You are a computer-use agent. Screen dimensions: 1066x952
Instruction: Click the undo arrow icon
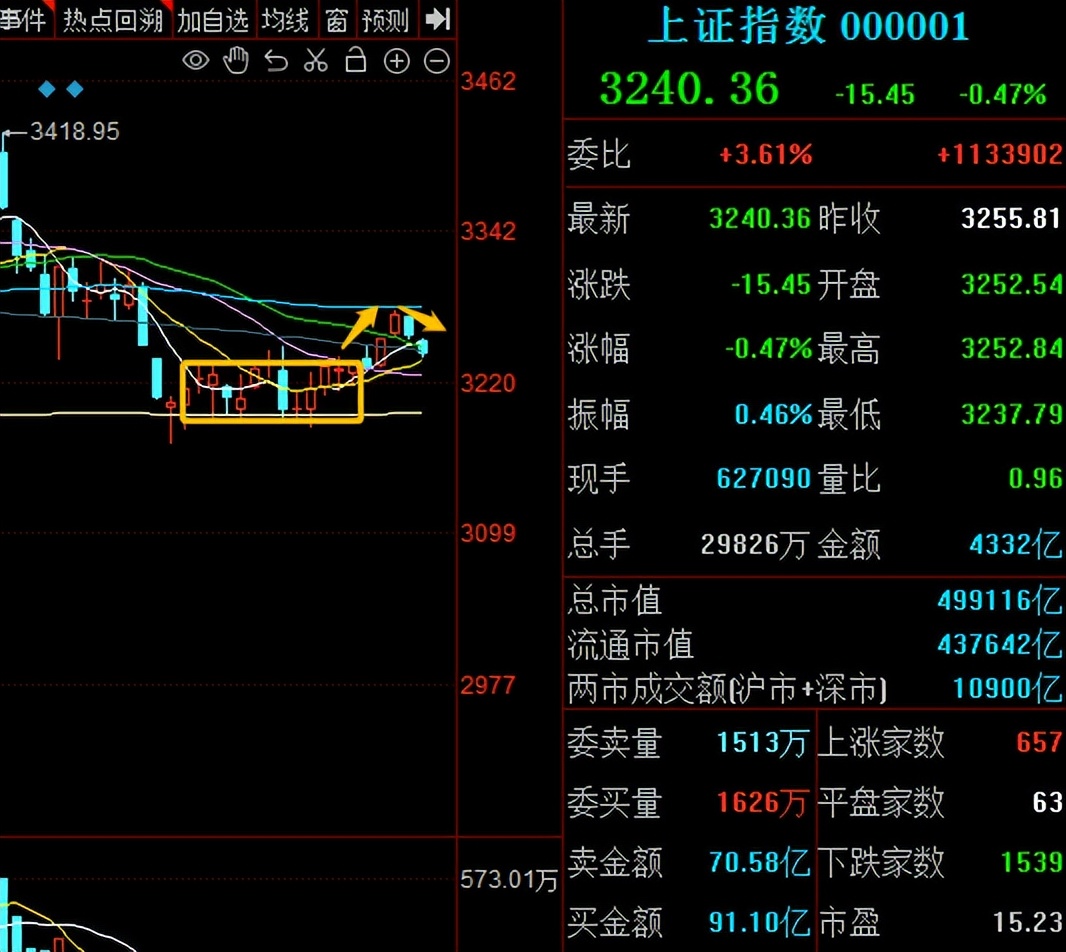click(x=276, y=61)
